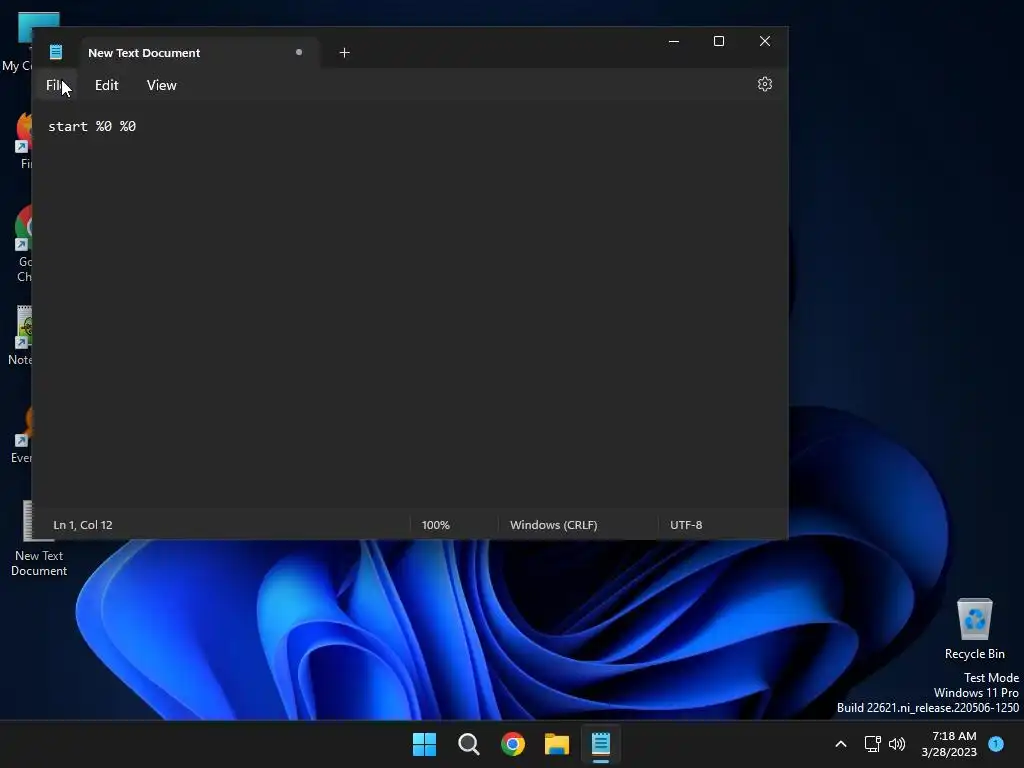Click the Notepad app icon in title bar
Screen dimensions: 1024x768
pyautogui.click(x=56, y=52)
